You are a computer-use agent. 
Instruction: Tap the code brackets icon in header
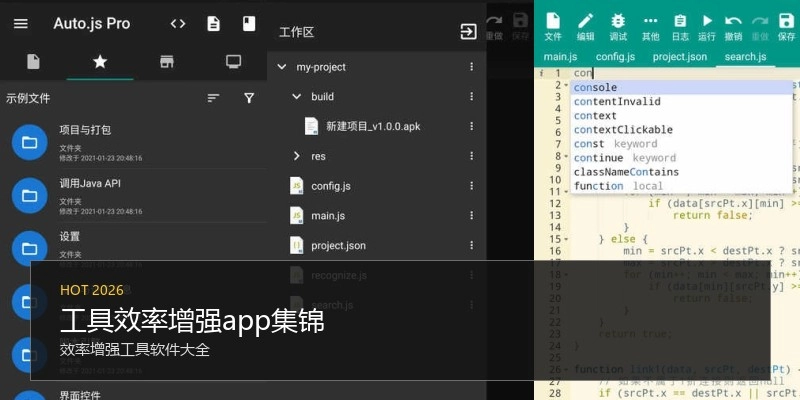click(x=178, y=23)
